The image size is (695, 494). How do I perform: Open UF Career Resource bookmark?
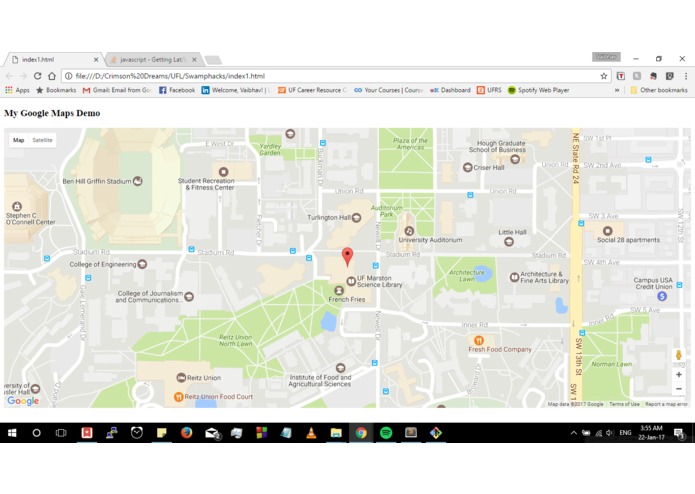coord(312,90)
